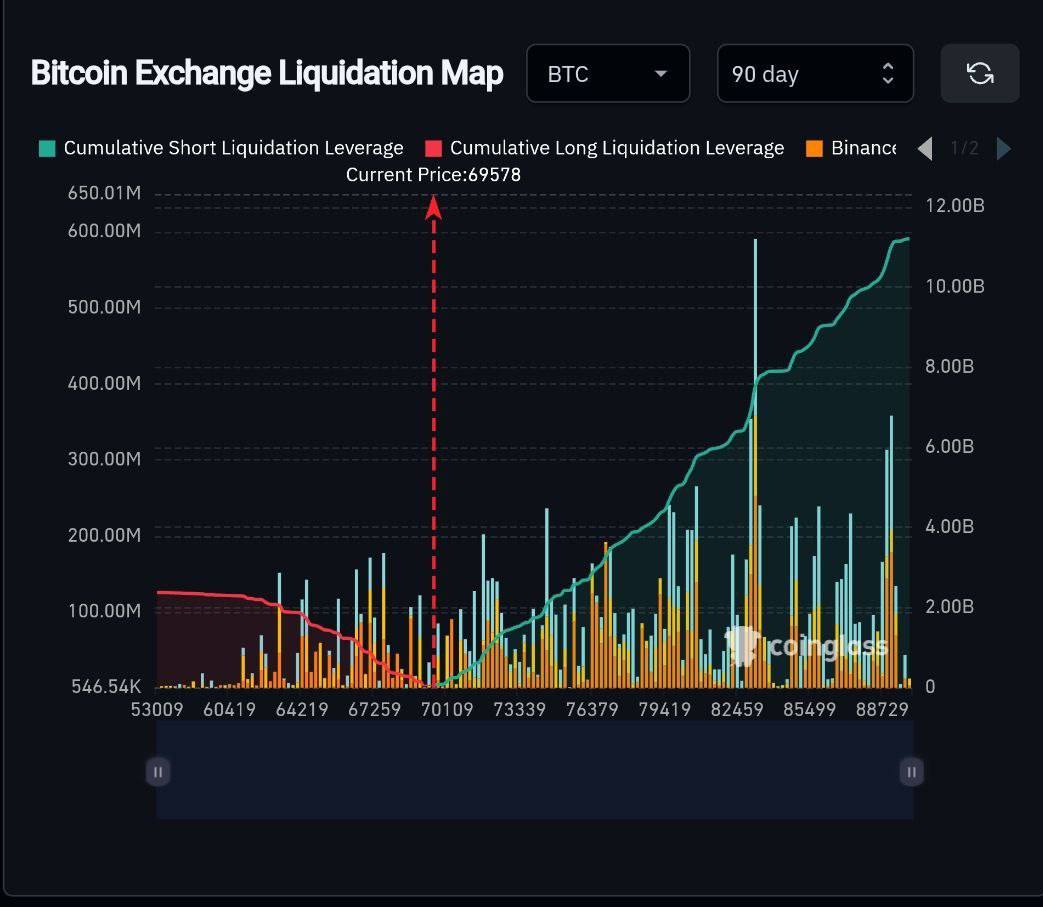Go to previous legend page arrow

925,149
